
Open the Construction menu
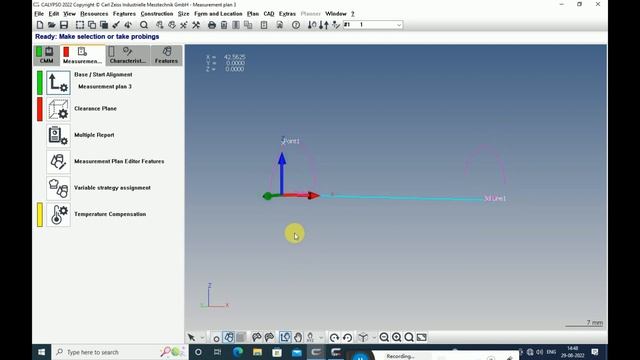coord(157,14)
